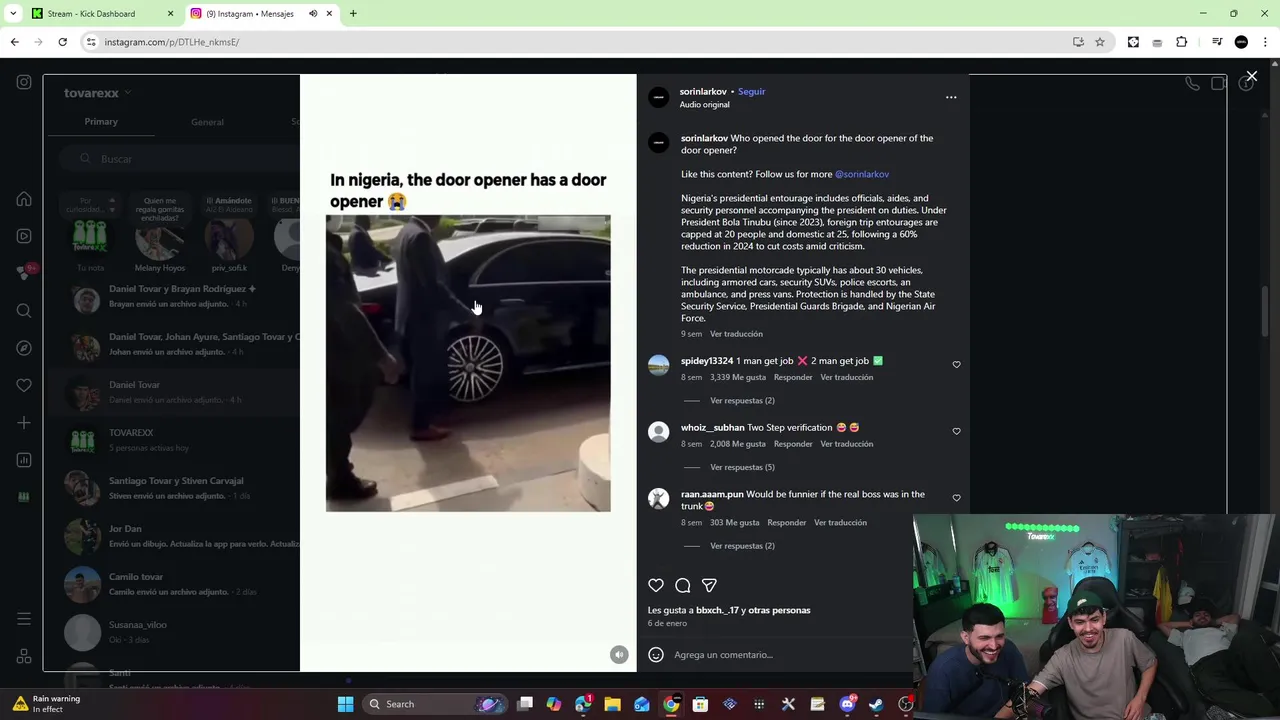Screen dimensions: 1280x720
Task: Open Chrome media controls icon
Action: 1217,42
